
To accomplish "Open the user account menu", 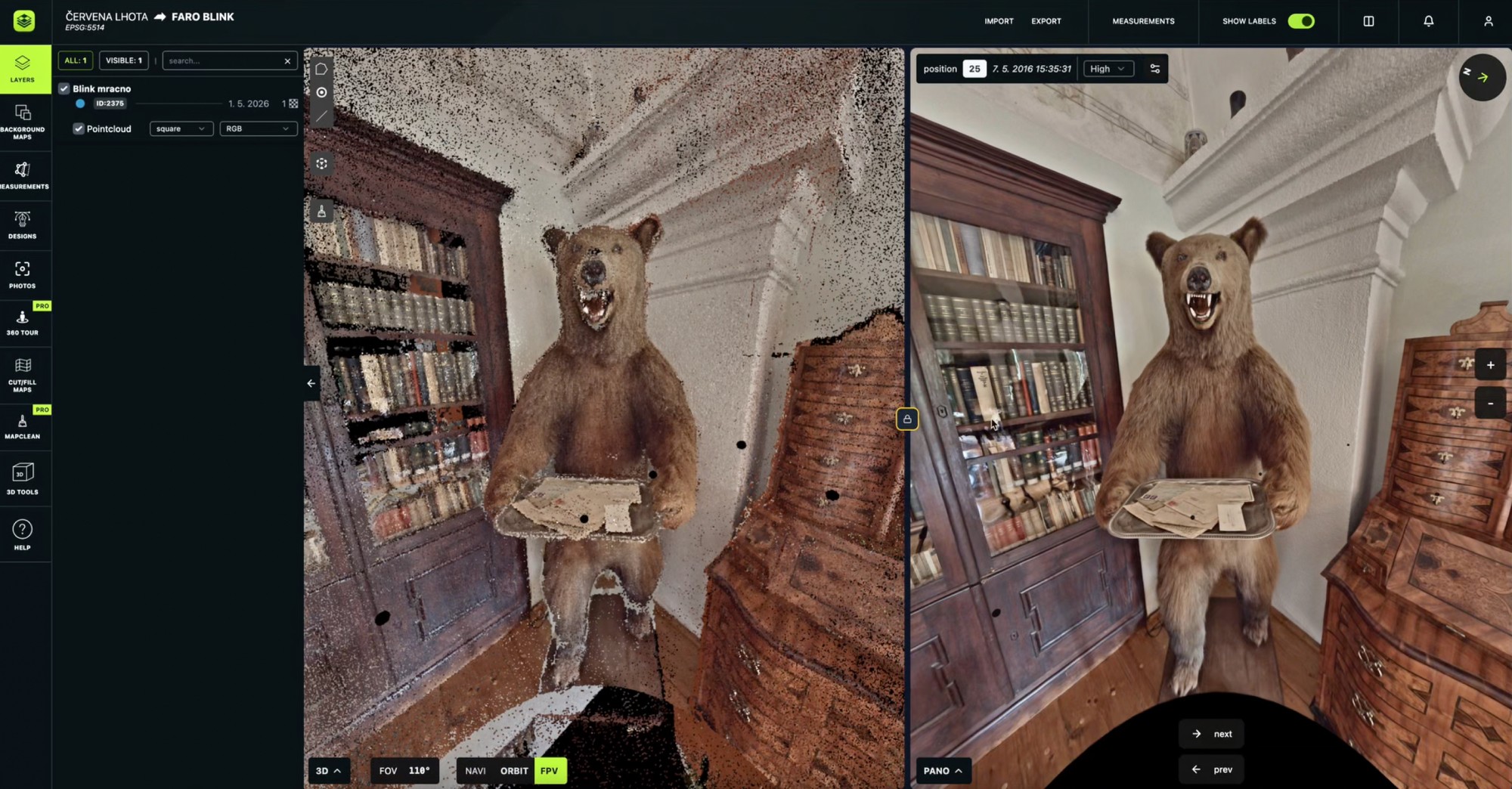I will pos(1488,21).
